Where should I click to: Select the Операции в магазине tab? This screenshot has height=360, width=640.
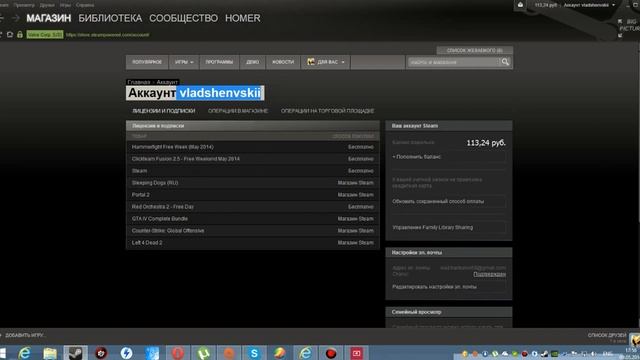[x=238, y=111]
